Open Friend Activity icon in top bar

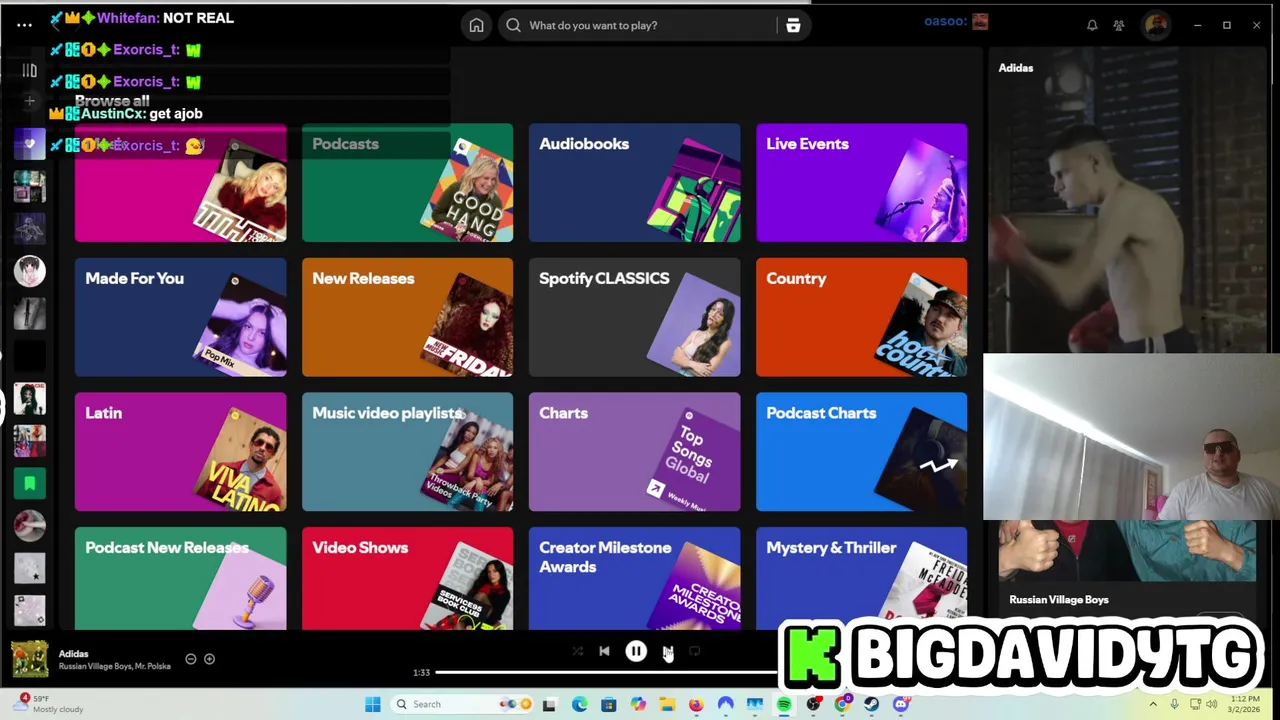click(x=1119, y=25)
